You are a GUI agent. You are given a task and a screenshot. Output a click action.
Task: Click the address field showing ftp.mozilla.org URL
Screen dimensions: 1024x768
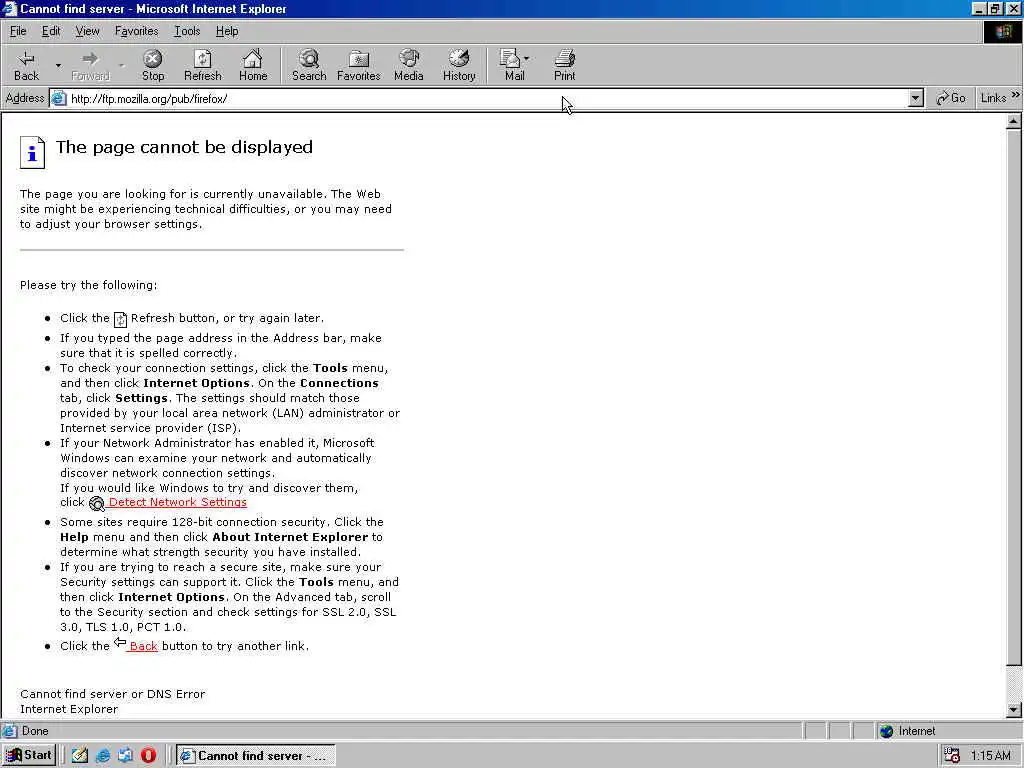[x=487, y=99]
